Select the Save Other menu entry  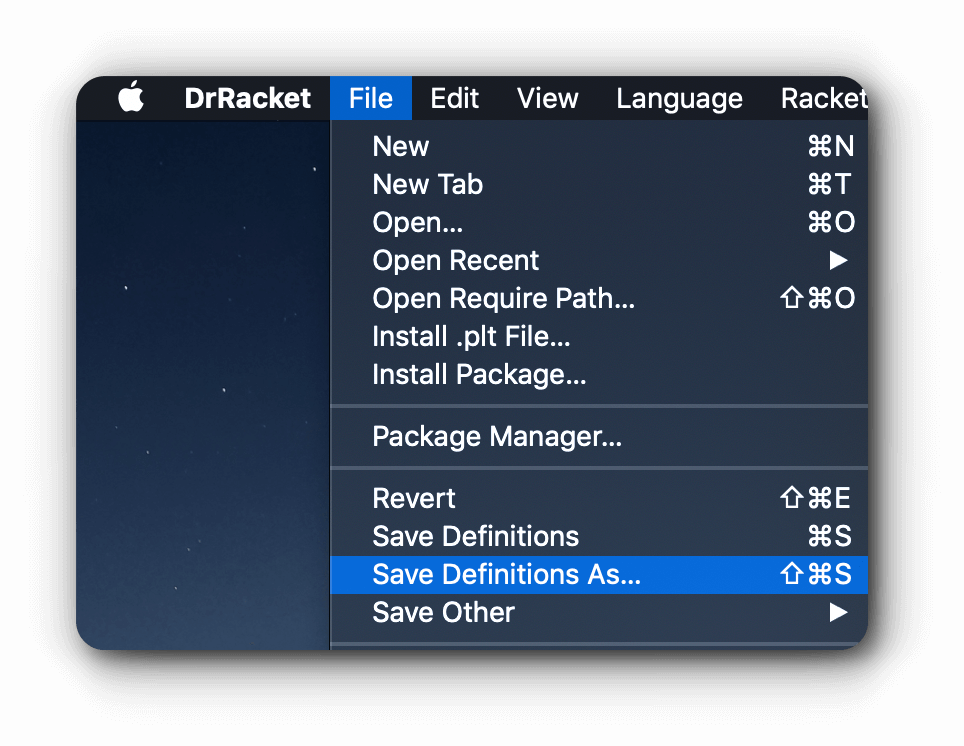coord(599,613)
